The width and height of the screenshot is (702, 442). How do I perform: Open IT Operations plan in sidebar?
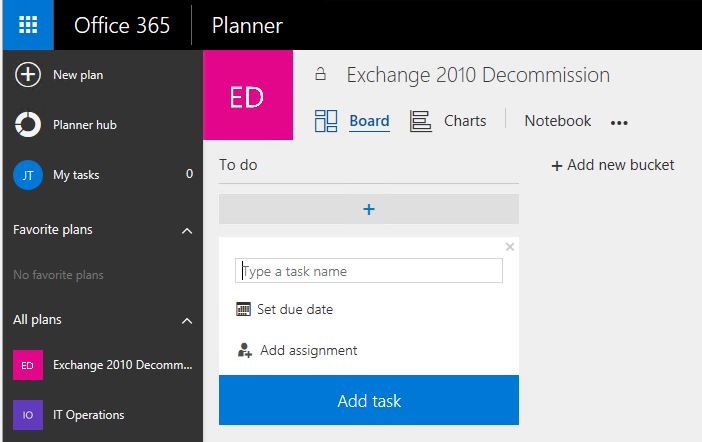[89, 415]
